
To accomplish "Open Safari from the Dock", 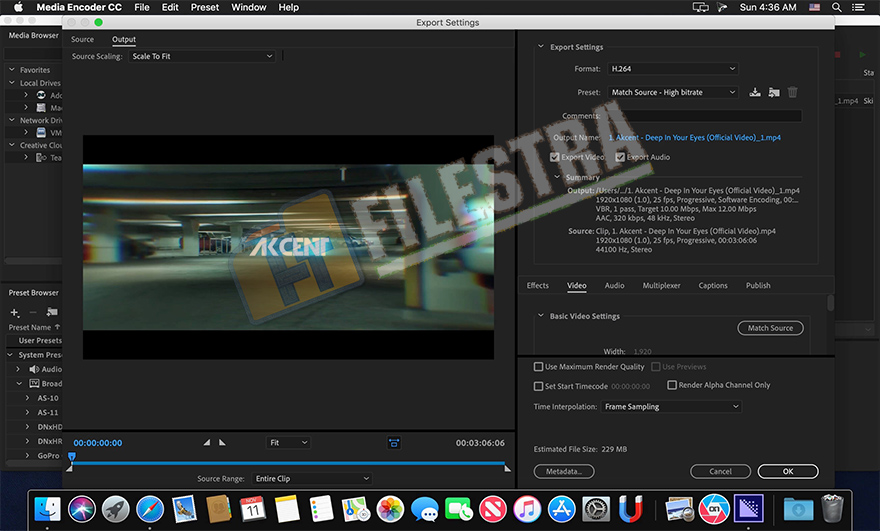I will [150, 510].
